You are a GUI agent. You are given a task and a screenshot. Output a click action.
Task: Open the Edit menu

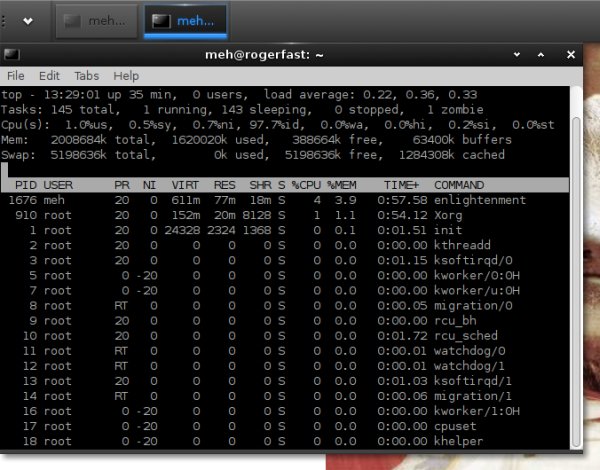[x=49, y=76]
